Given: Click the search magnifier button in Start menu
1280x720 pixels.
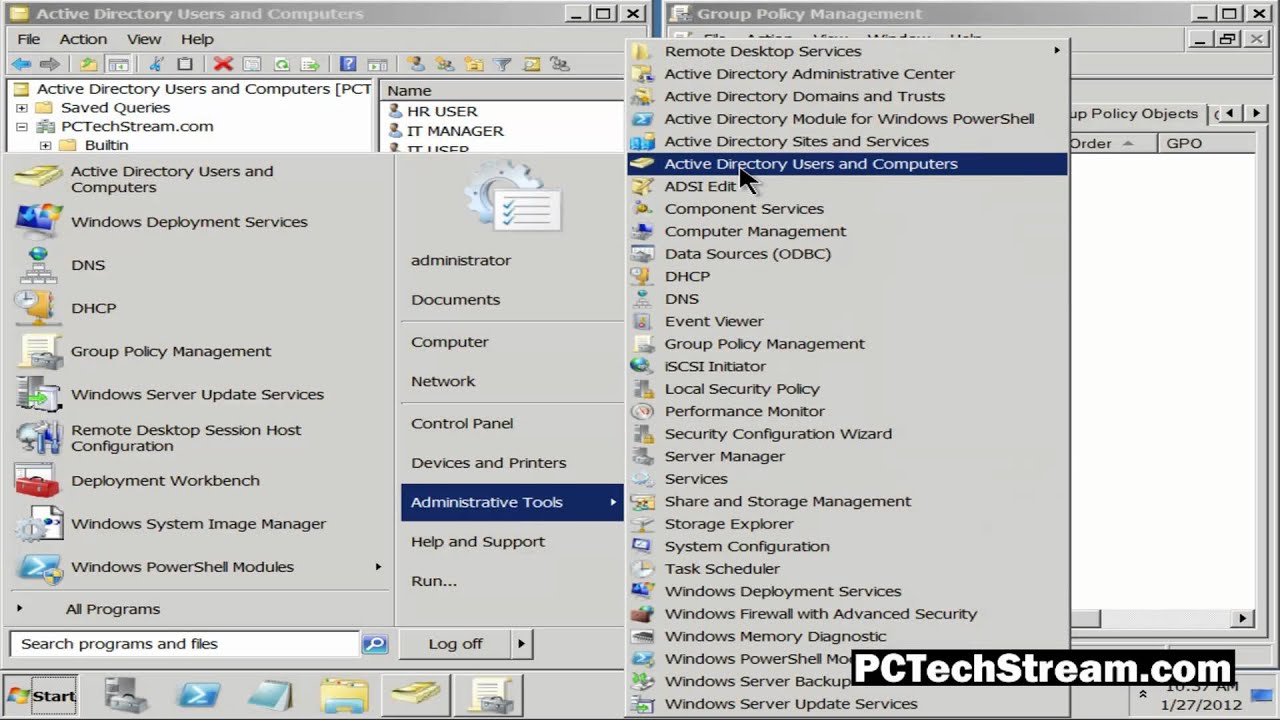Looking at the screenshot, I should (x=374, y=644).
